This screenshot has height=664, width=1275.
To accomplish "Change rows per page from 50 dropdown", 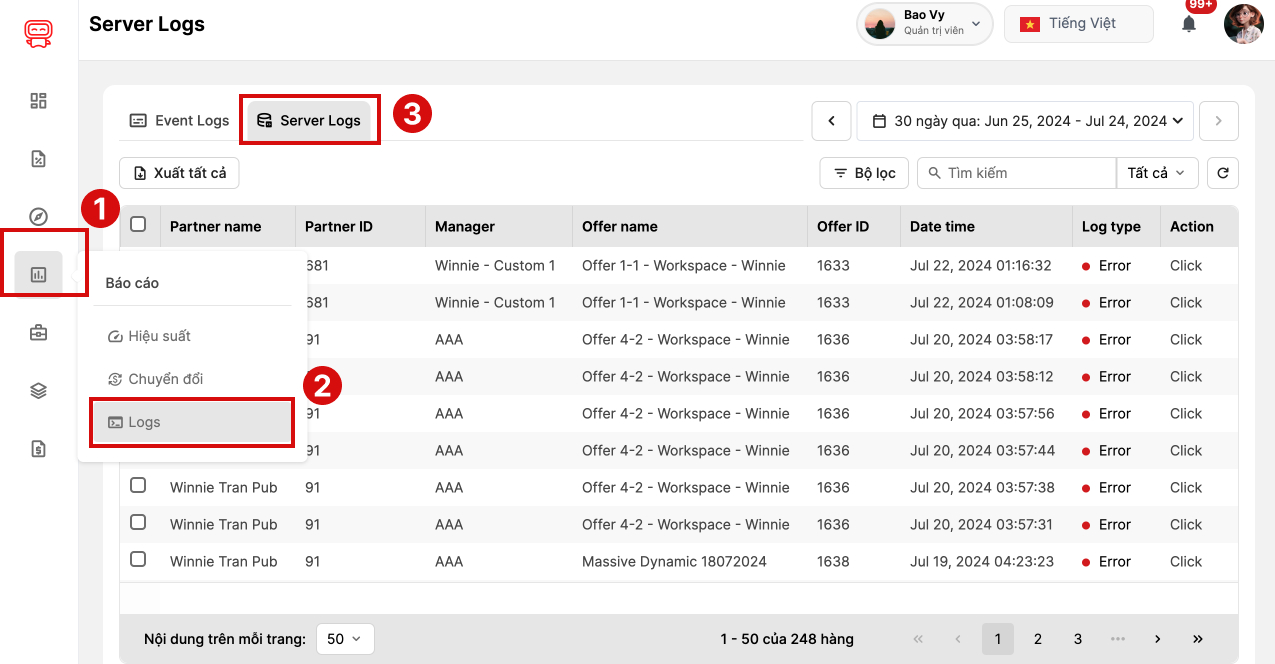I will click(x=345, y=638).
